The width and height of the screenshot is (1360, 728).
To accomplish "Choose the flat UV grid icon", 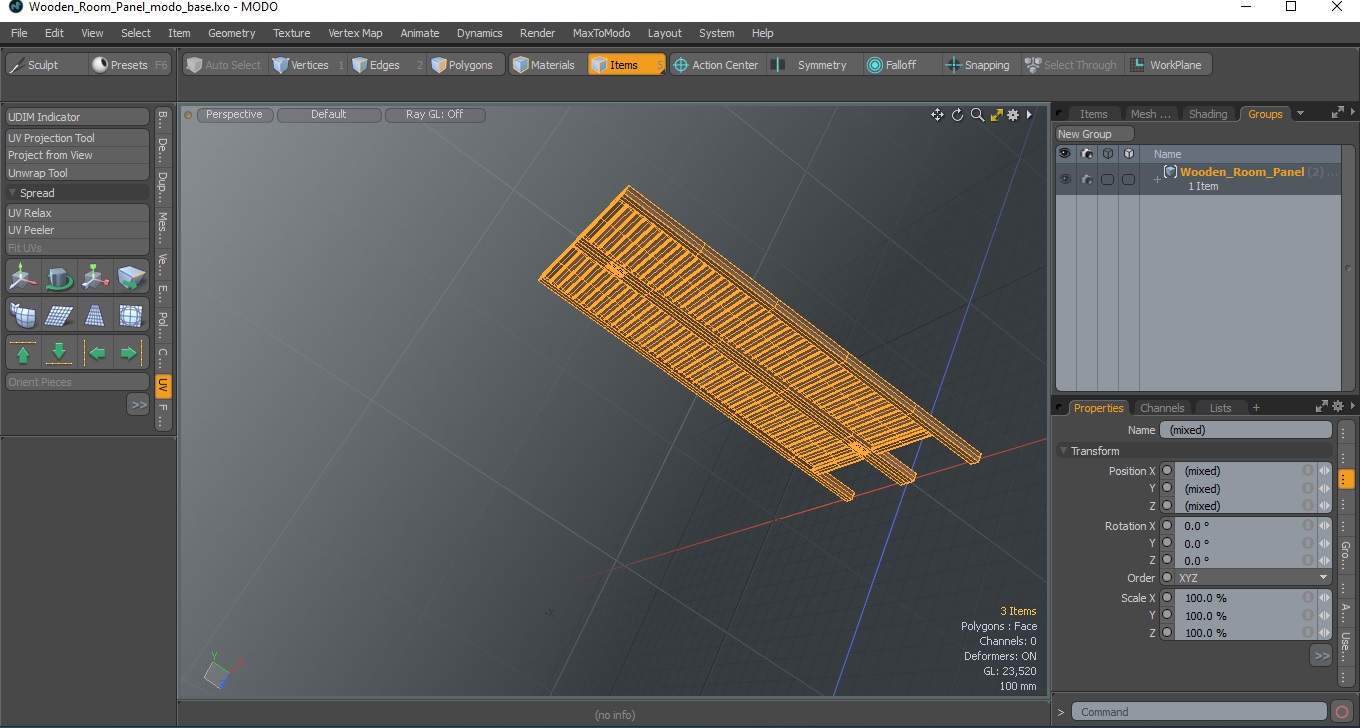I will 59,315.
